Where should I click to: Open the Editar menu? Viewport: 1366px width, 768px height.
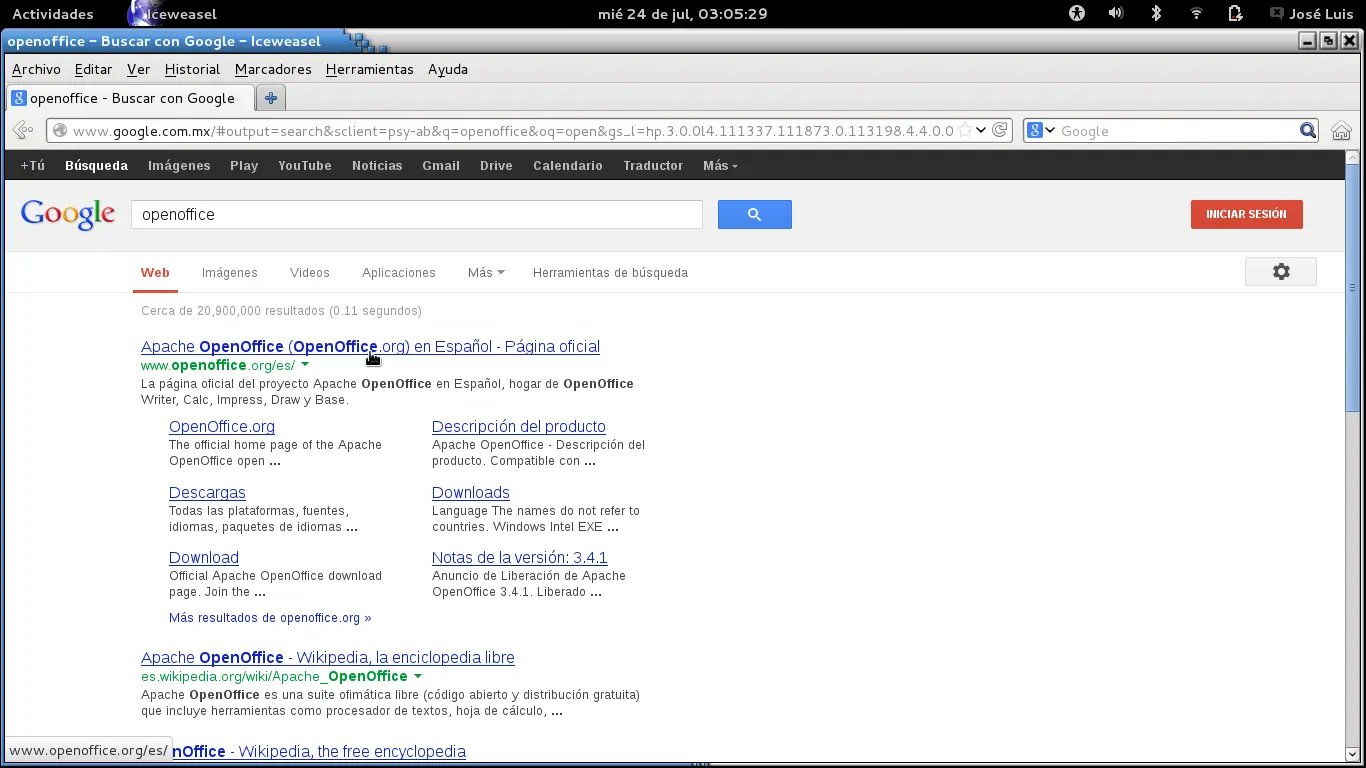93,69
